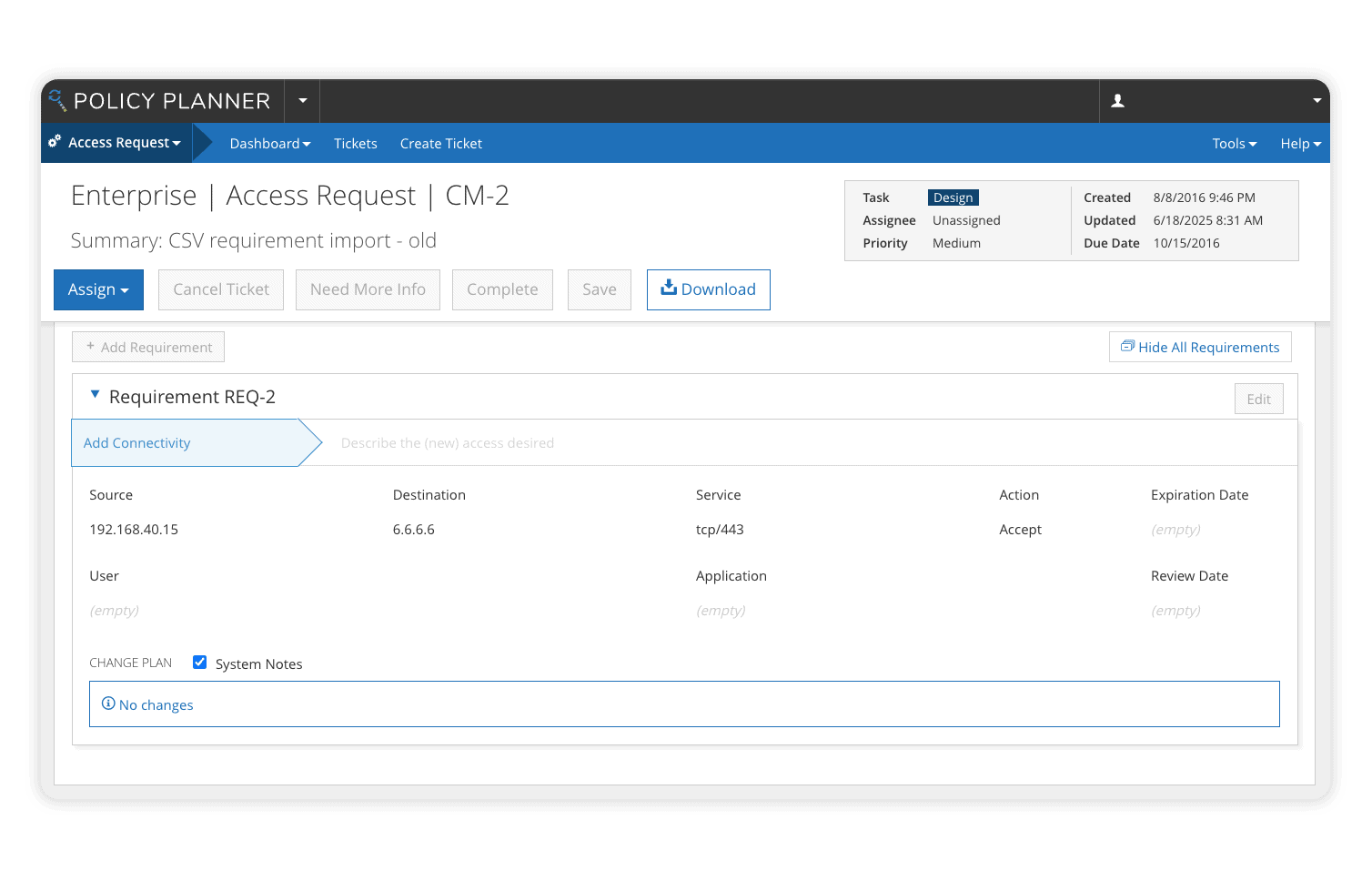The width and height of the screenshot is (1372, 881).
Task: Open the Policy Planner module dropdown arrow
Action: click(303, 101)
